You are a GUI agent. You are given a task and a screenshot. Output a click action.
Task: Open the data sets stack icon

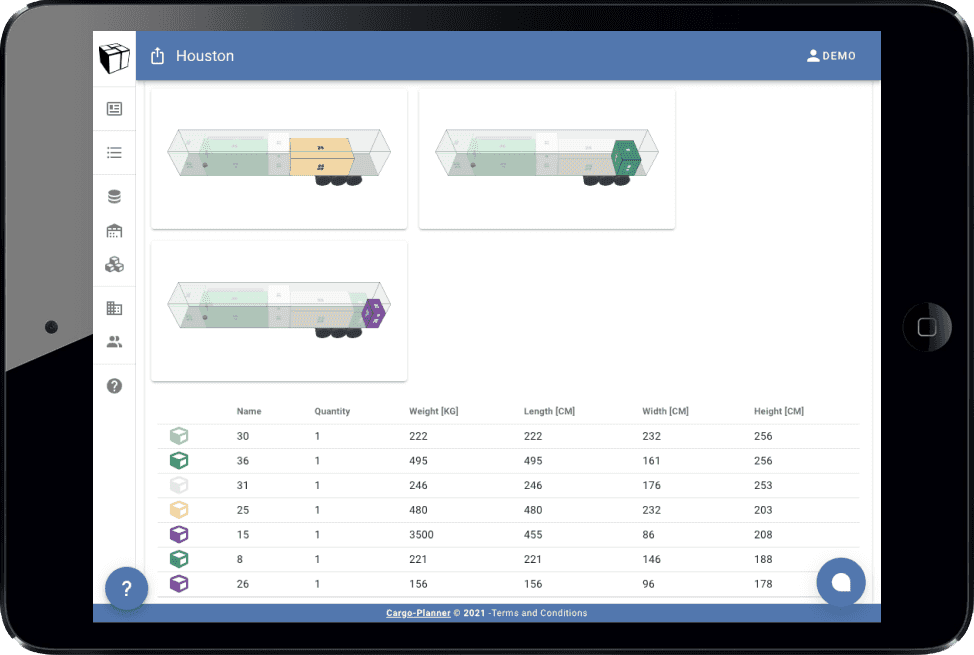tap(114, 195)
